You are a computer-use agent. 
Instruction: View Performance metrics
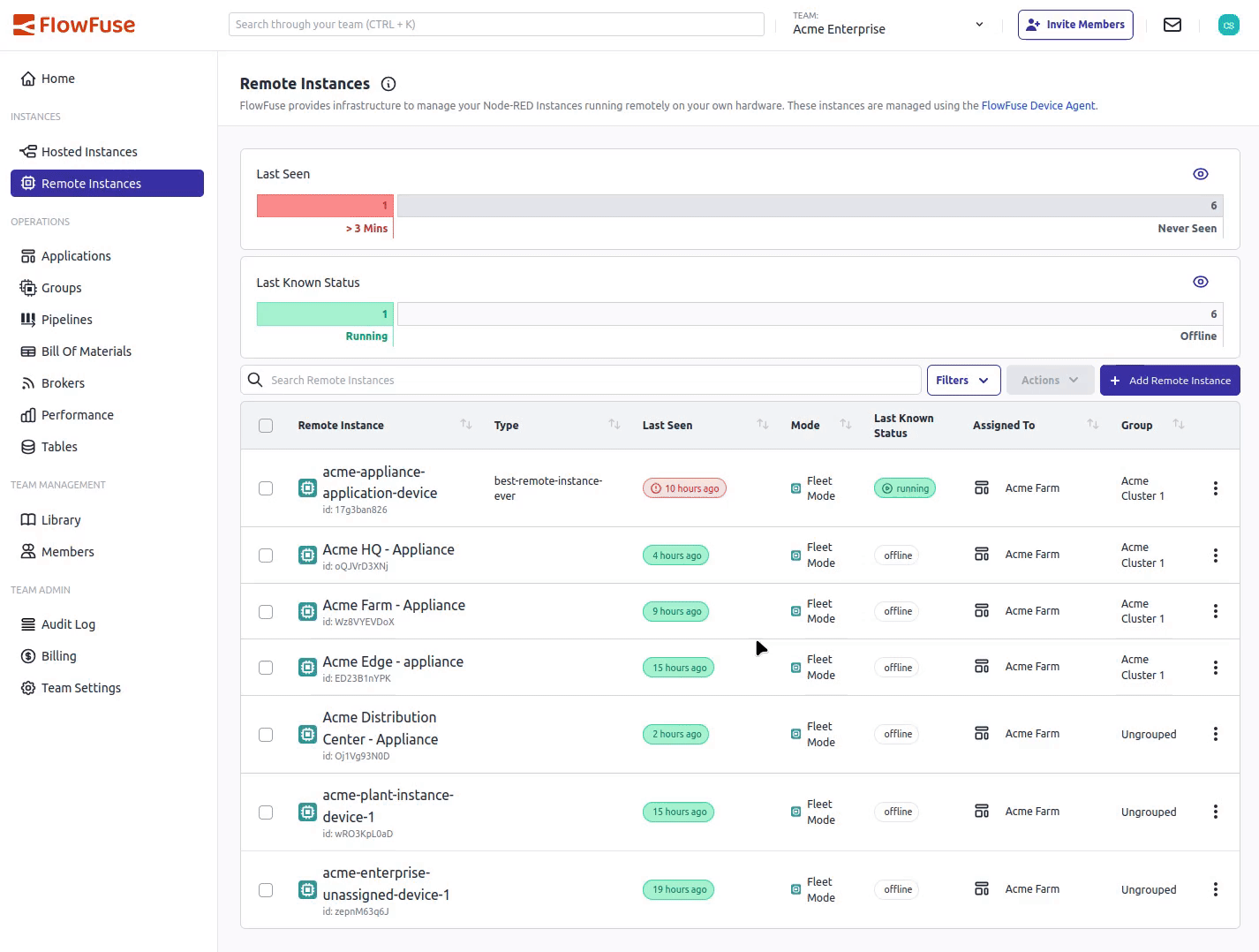click(x=78, y=414)
